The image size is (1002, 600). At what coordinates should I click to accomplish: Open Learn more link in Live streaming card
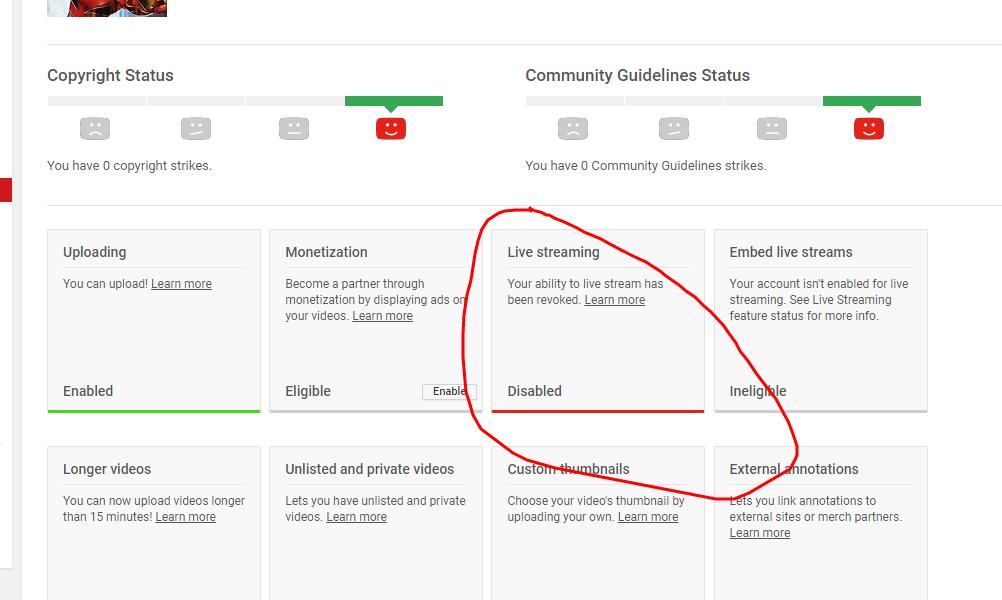tap(615, 300)
